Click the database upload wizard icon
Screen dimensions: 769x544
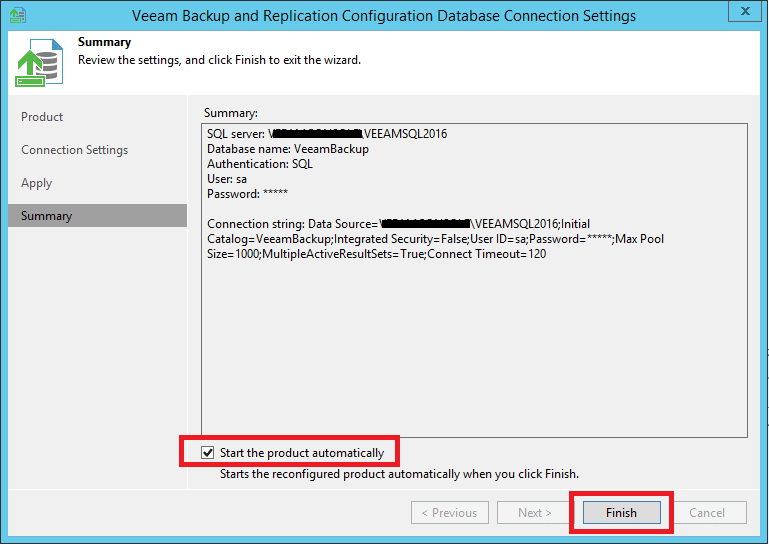[x=39, y=62]
